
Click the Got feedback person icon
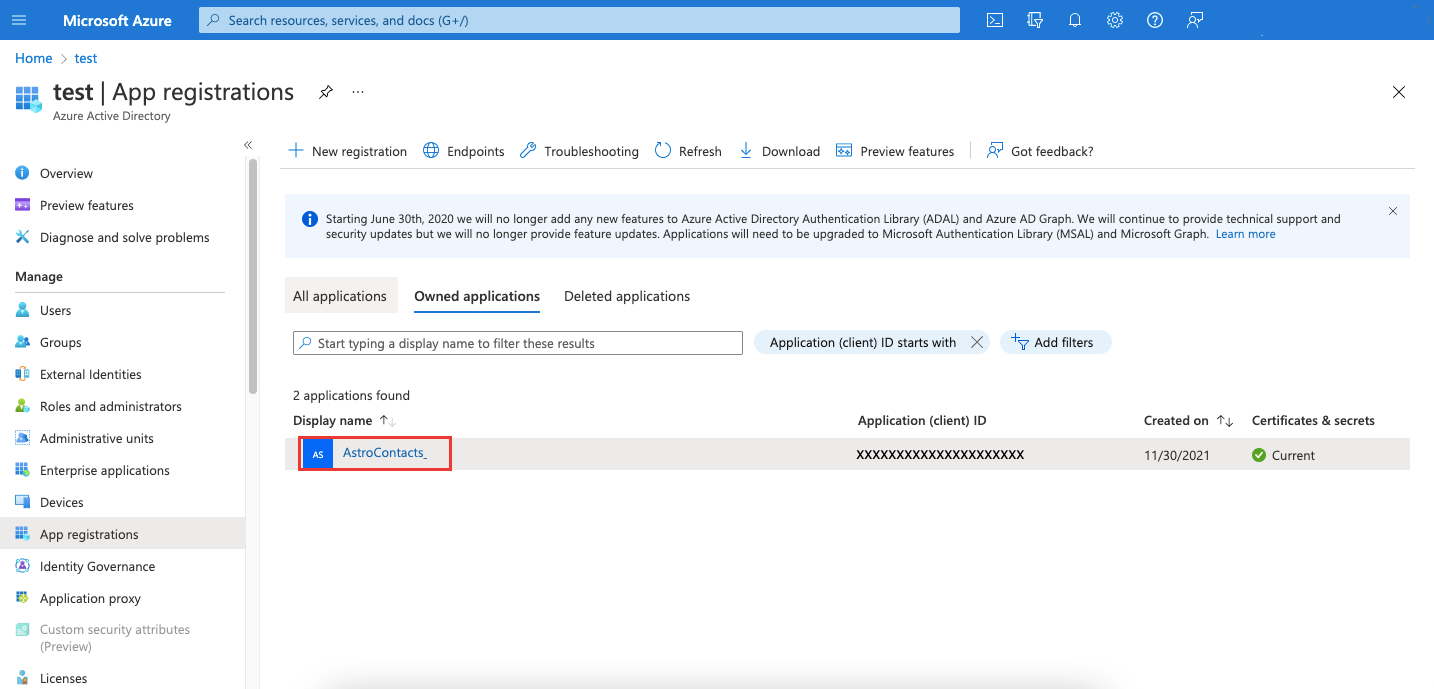995,151
